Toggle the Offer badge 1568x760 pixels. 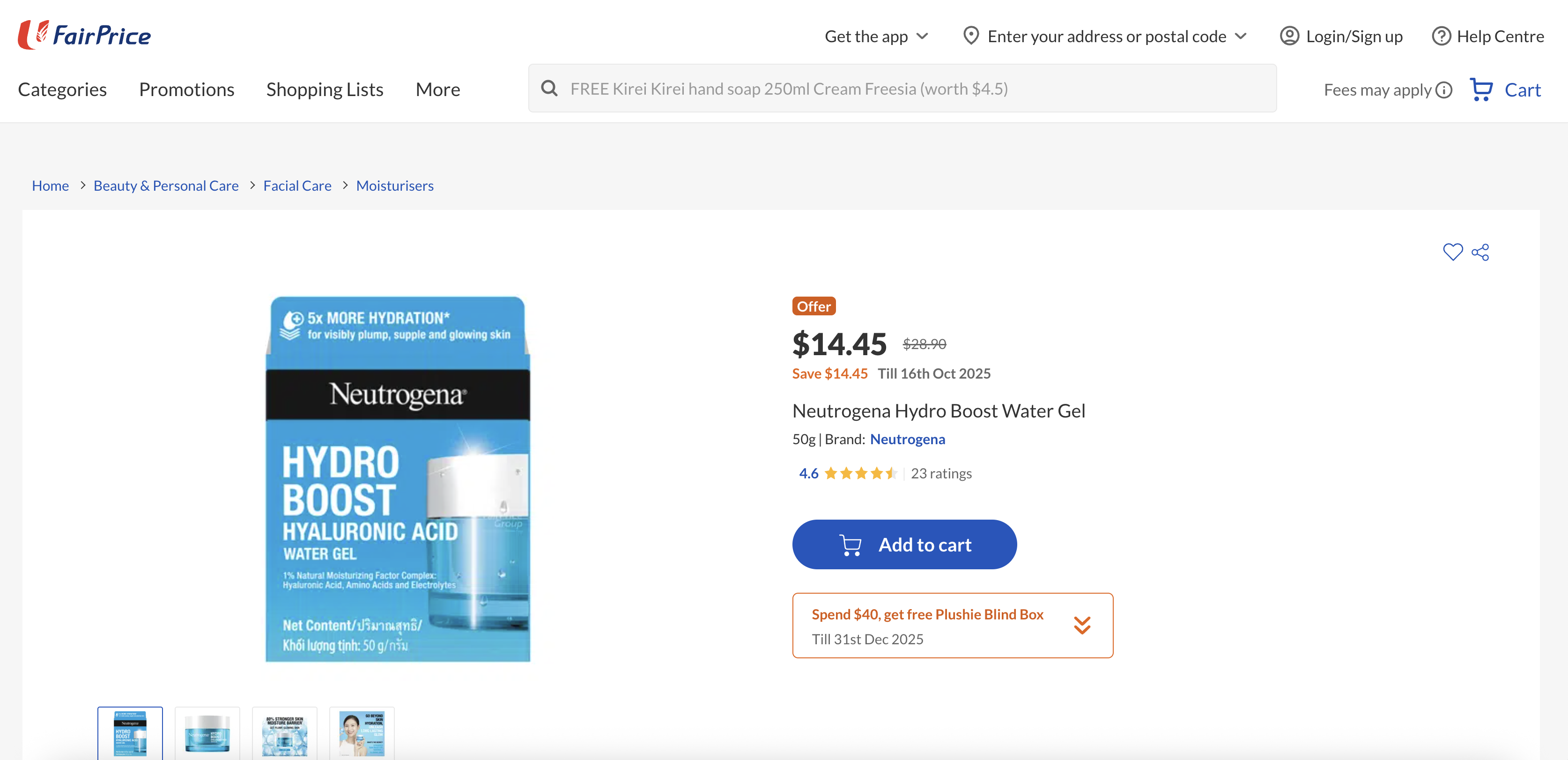814,305
